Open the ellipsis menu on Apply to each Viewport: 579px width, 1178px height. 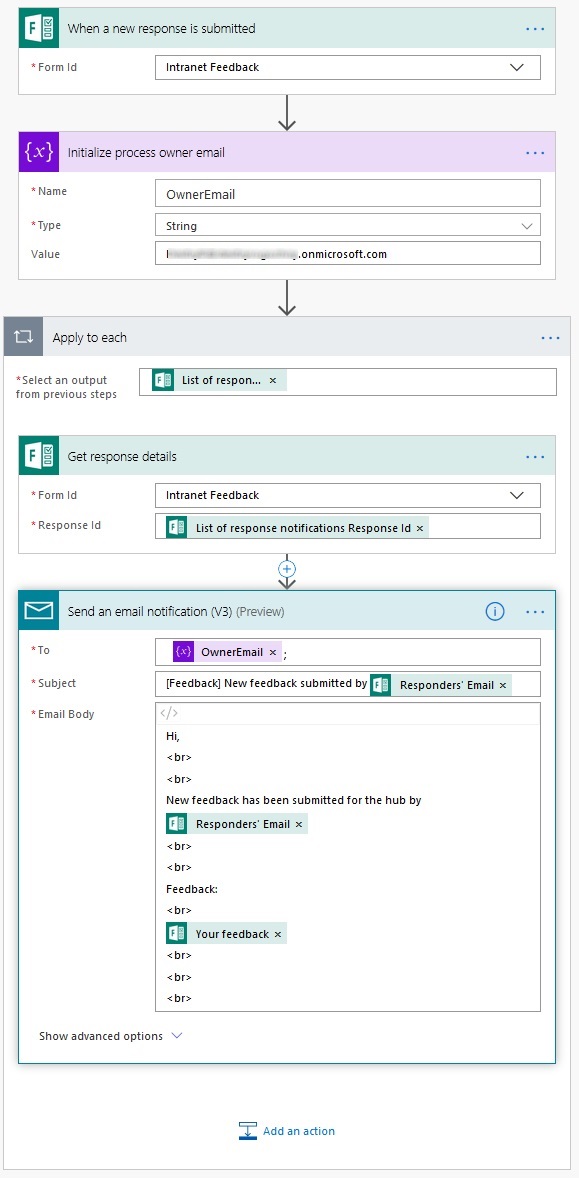tap(550, 338)
